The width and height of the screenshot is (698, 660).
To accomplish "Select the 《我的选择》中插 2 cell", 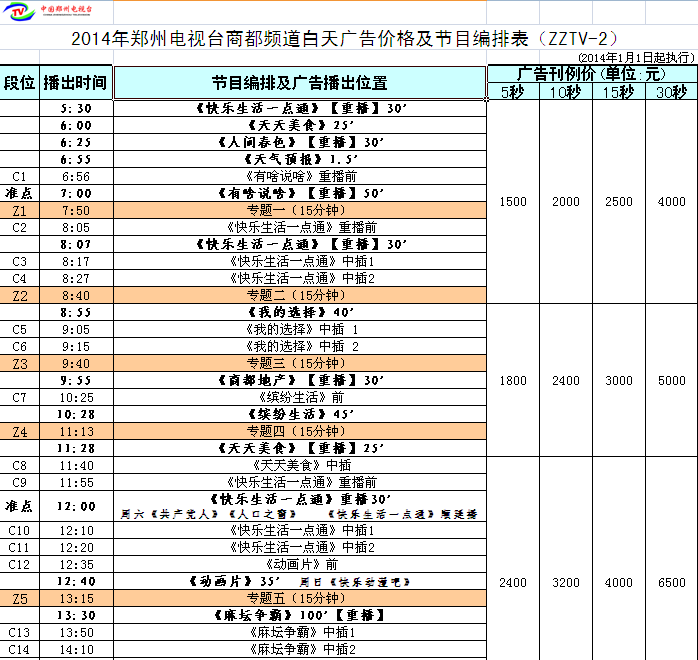I will tap(300, 347).
